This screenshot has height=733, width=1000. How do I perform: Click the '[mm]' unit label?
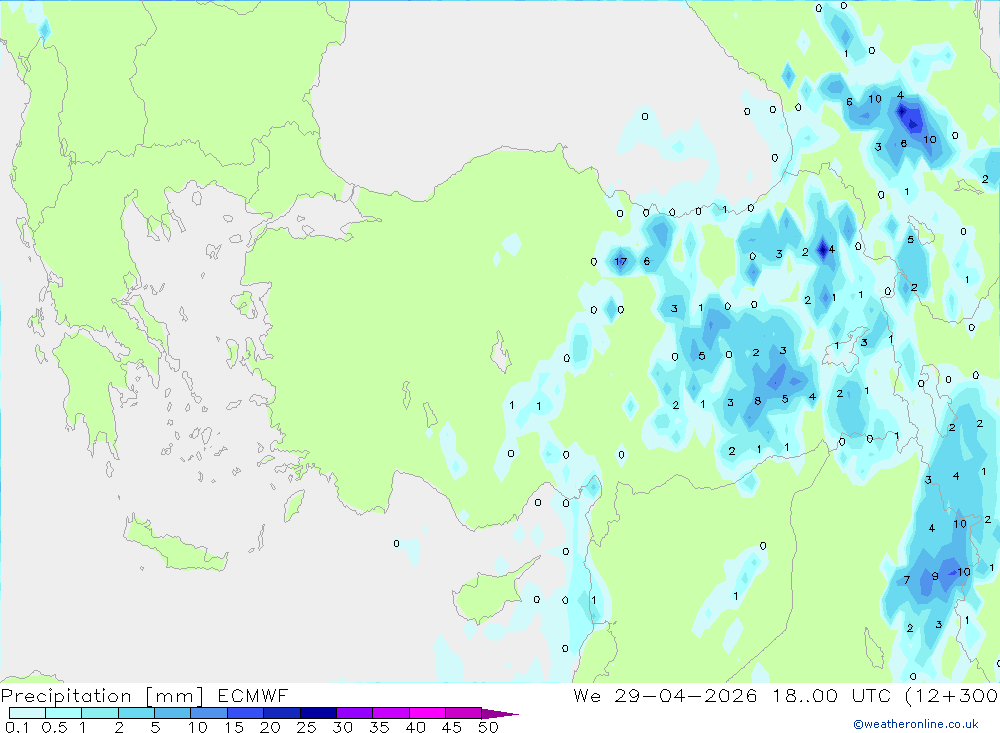pos(175,696)
